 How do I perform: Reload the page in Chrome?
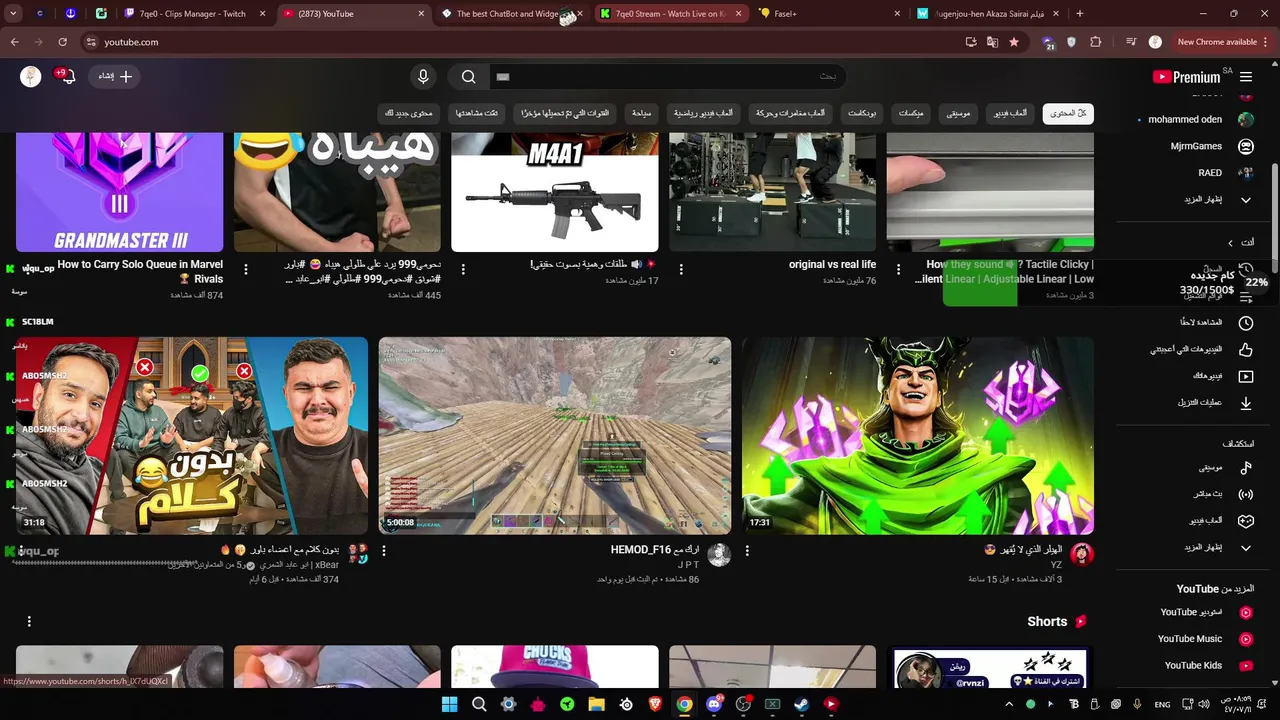coord(62,42)
